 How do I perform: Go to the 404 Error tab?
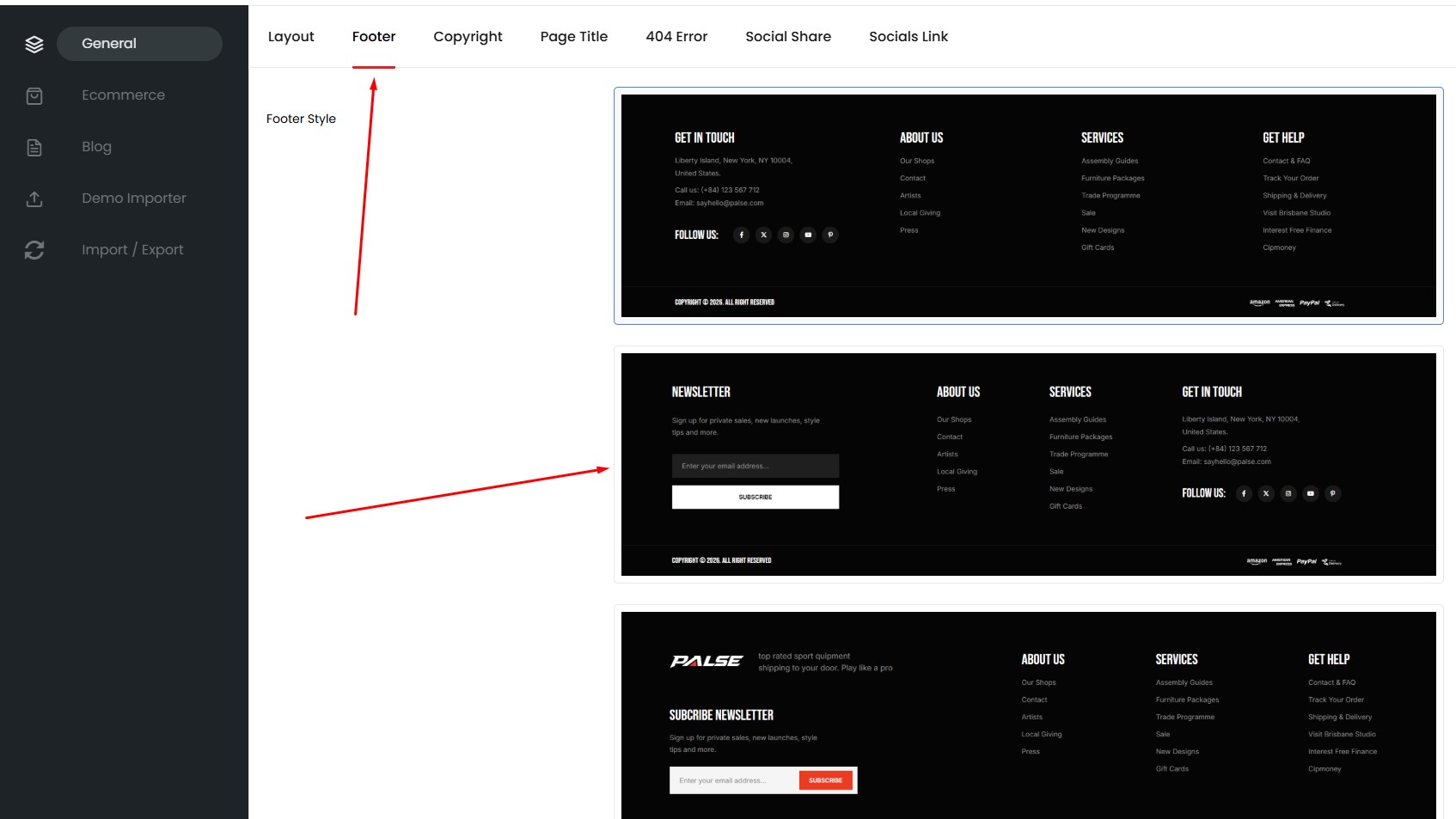[676, 37]
